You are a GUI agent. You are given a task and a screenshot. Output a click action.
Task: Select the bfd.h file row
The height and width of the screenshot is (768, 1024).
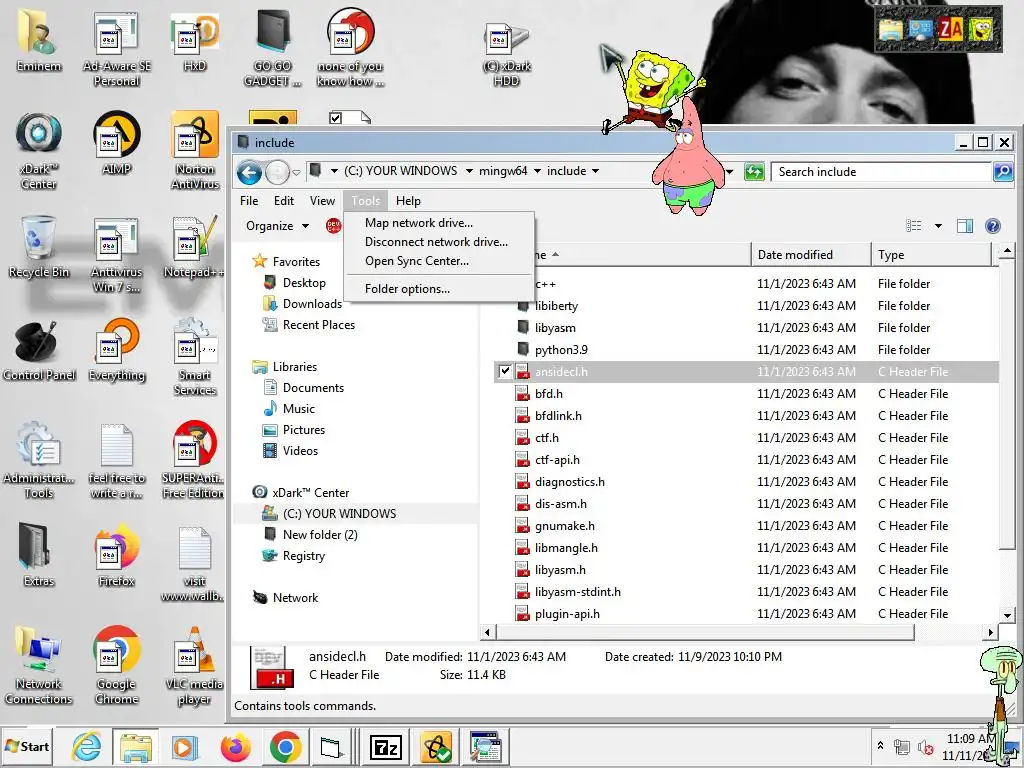[x=747, y=394]
